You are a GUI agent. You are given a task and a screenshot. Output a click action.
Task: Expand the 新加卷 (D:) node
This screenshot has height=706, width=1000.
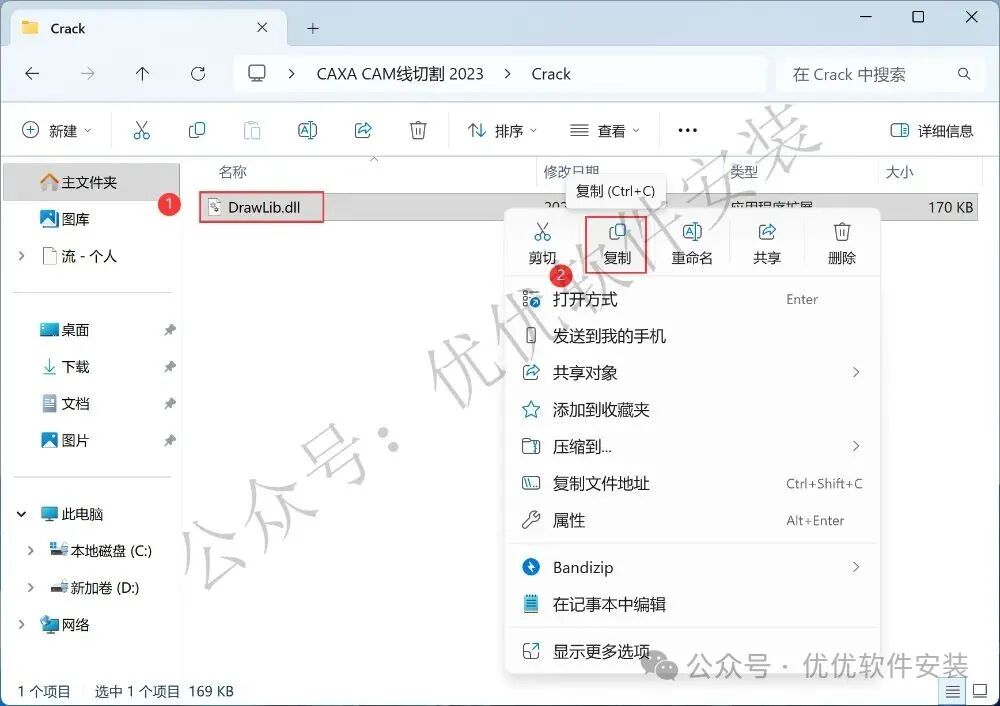point(31,588)
